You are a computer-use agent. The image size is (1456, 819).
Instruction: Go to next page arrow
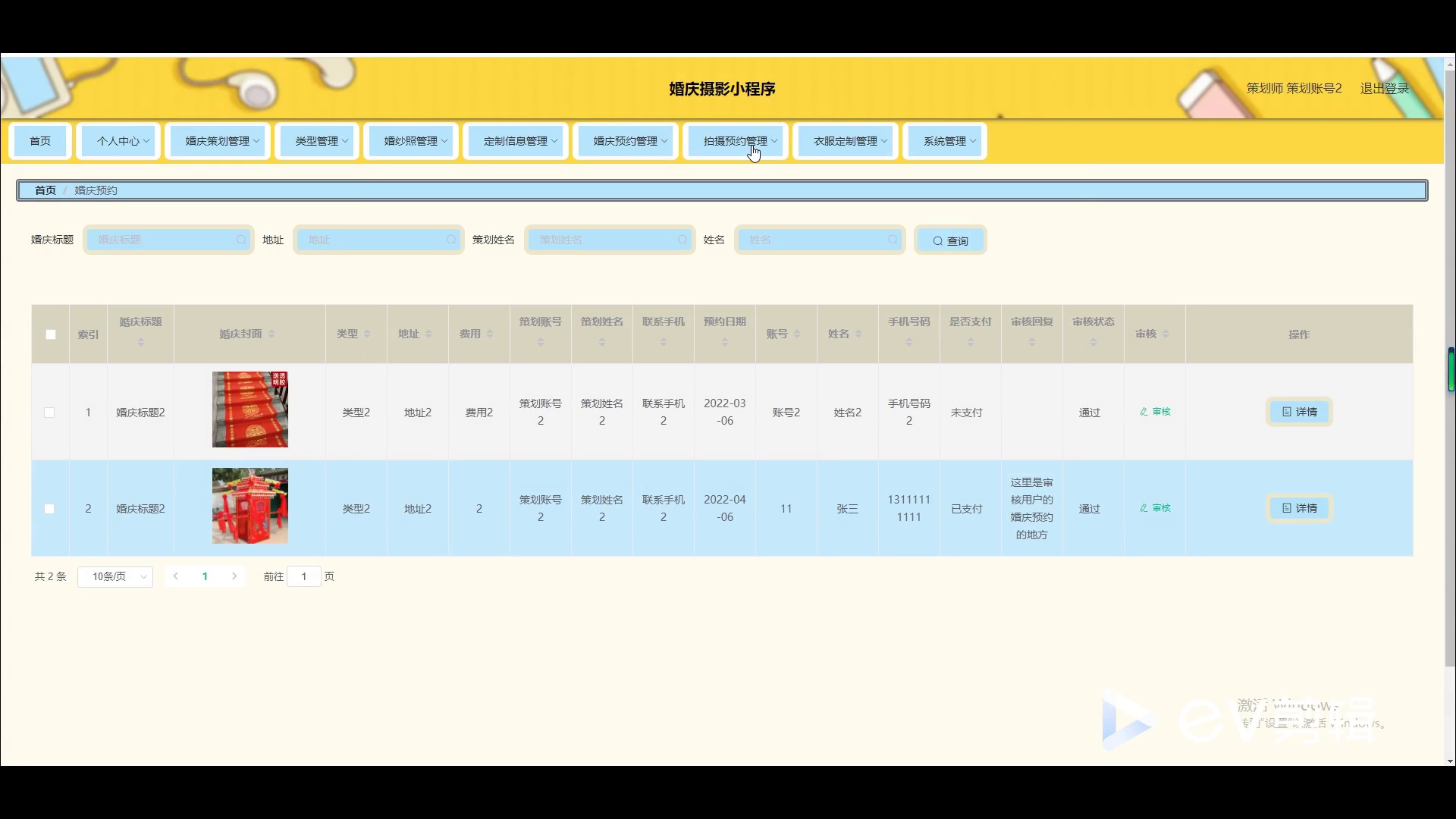click(234, 576)
